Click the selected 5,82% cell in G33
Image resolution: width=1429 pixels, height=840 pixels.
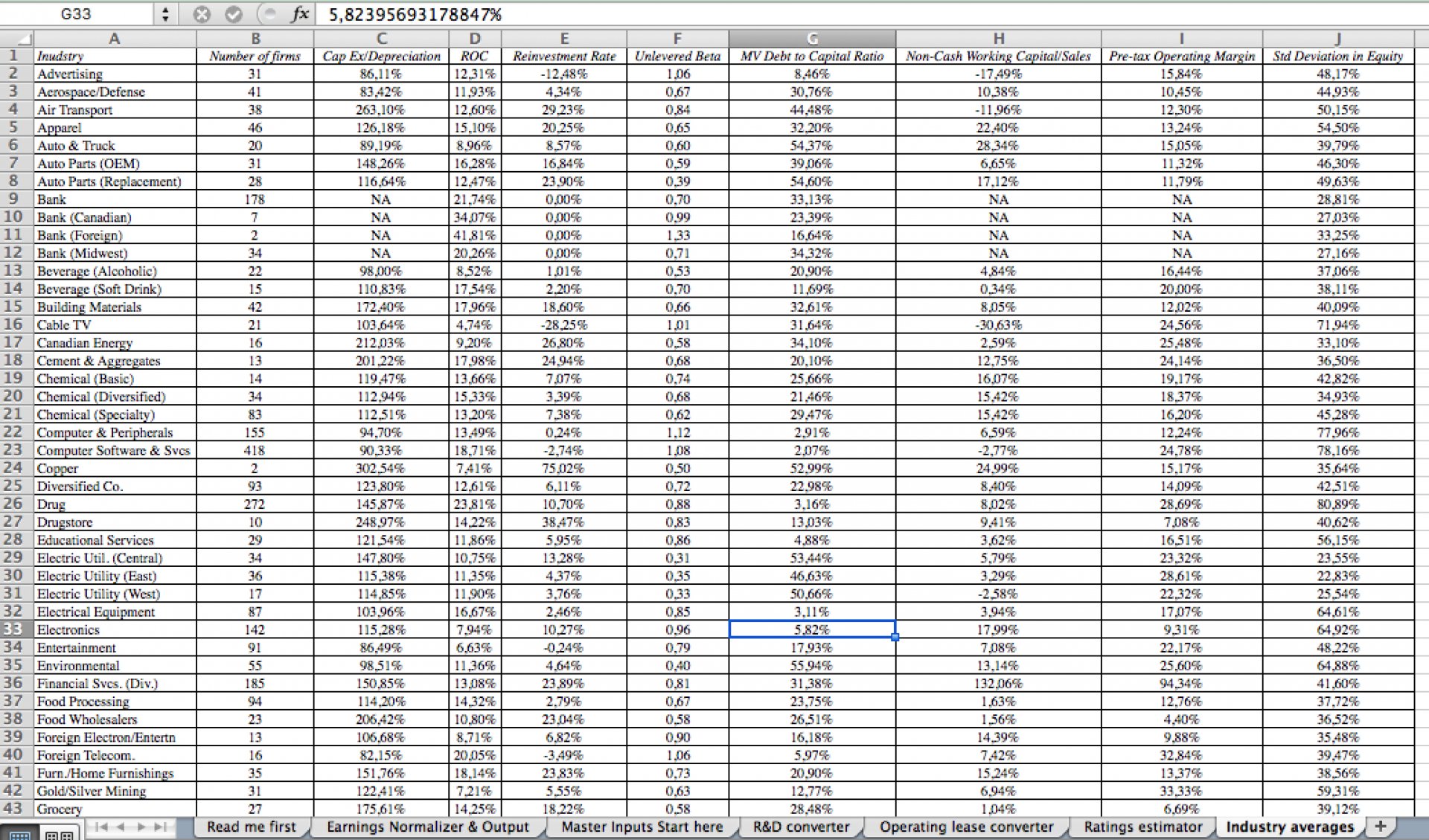tap(812, 629)
